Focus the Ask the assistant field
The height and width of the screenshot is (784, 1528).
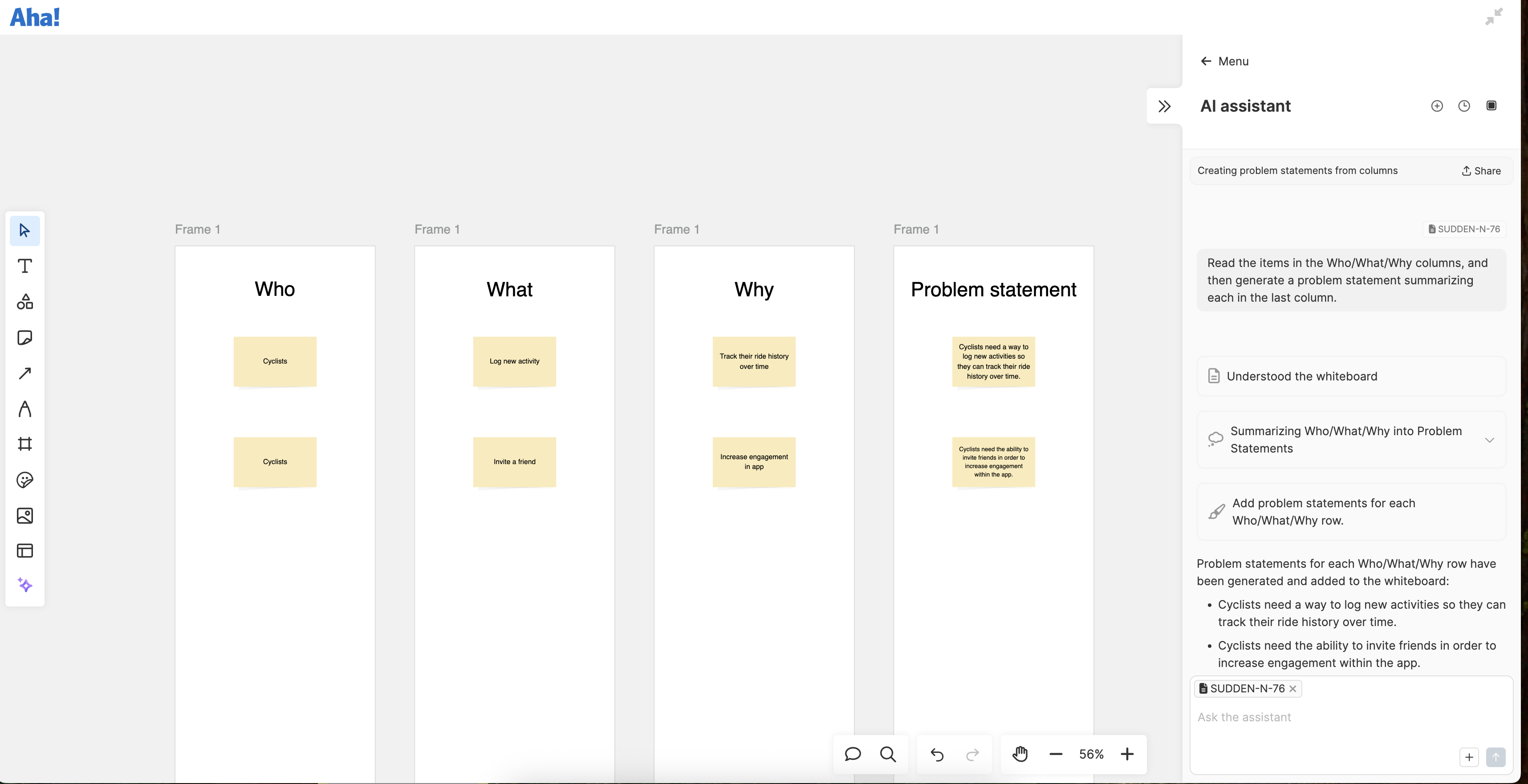tap(1351, 717)
